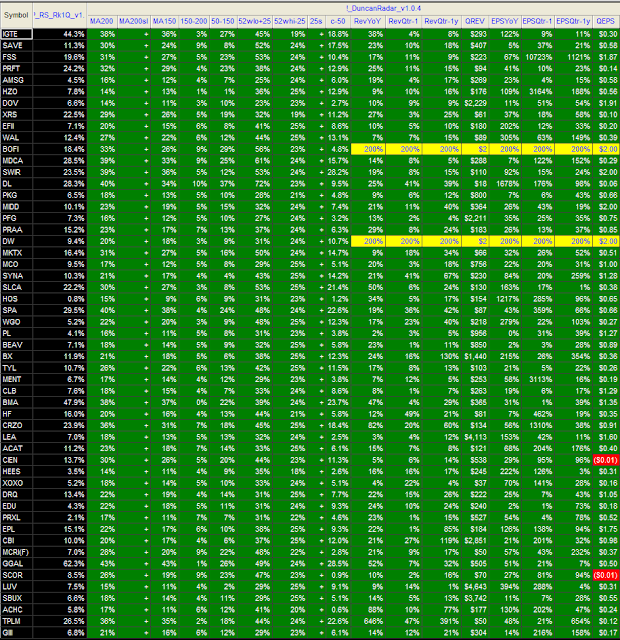Image resolution: width=620 pixels, height=640 pixels.
Task: Click the $2,211 QREV value for PFG
Action: click(x=475, y=218)
